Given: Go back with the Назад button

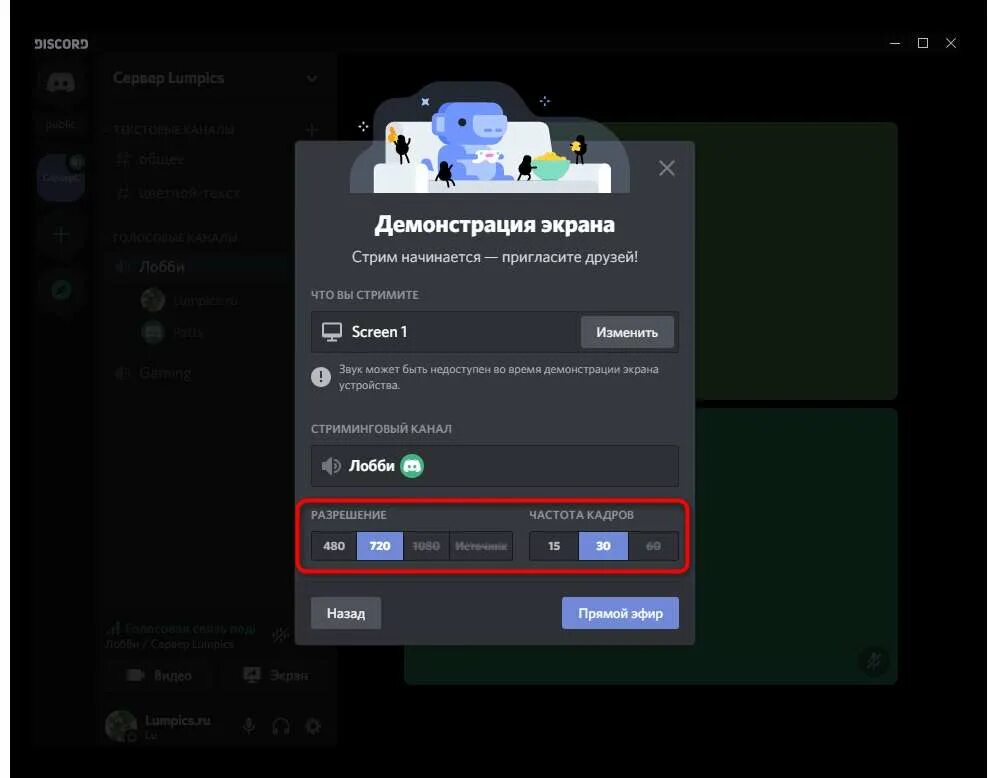Looking at the screenshot, I should [346, 613].
